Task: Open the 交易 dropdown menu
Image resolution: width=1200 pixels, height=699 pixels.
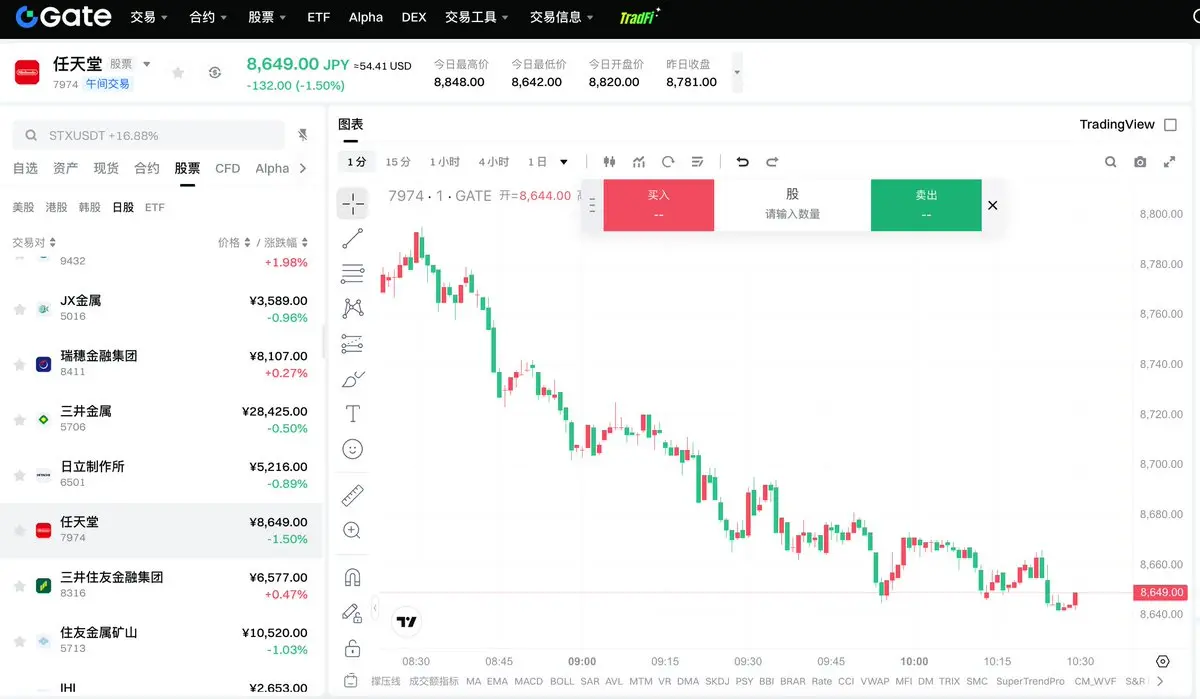Action: [x=149, y=17]
